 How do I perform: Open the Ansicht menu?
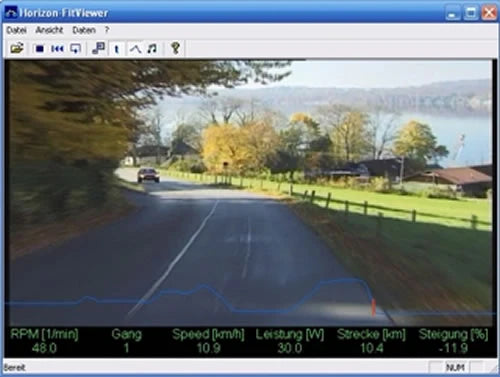(49, 30)
